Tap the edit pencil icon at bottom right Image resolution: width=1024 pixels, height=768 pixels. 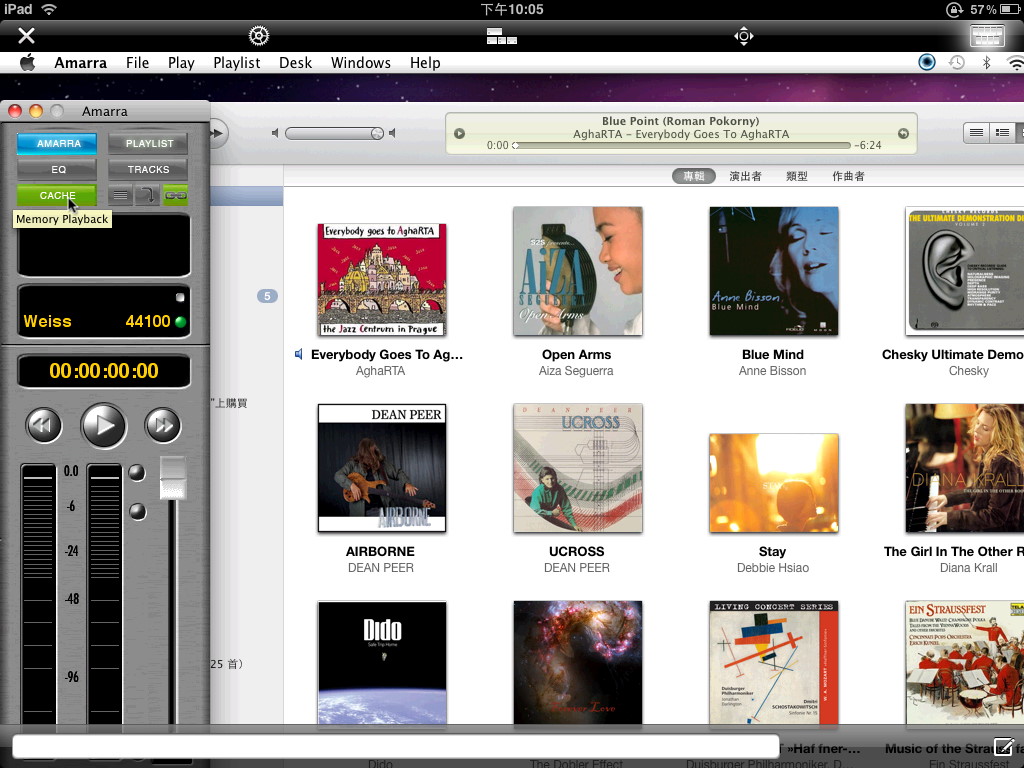[1004, 746]
